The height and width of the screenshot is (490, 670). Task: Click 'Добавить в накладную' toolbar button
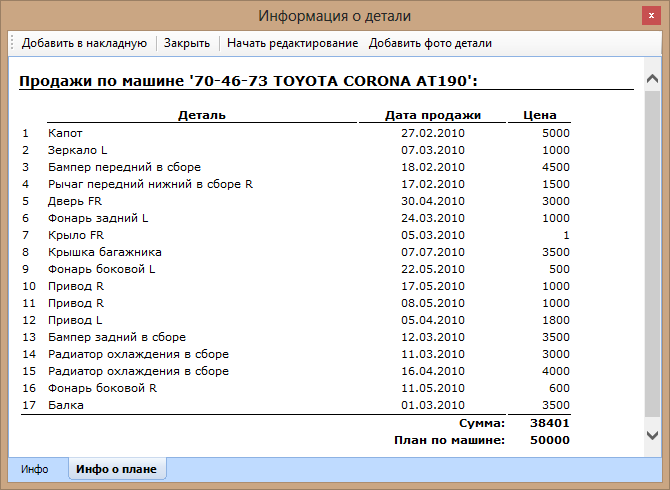coord(84,43)
